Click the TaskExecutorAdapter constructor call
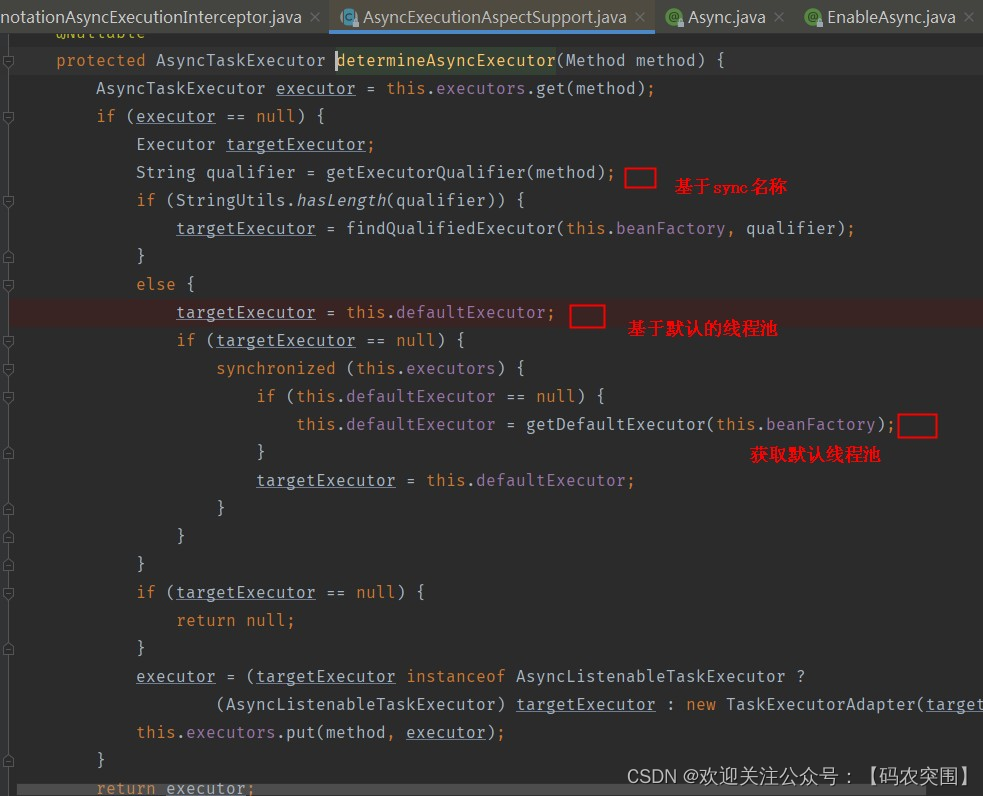 [820, 704]
